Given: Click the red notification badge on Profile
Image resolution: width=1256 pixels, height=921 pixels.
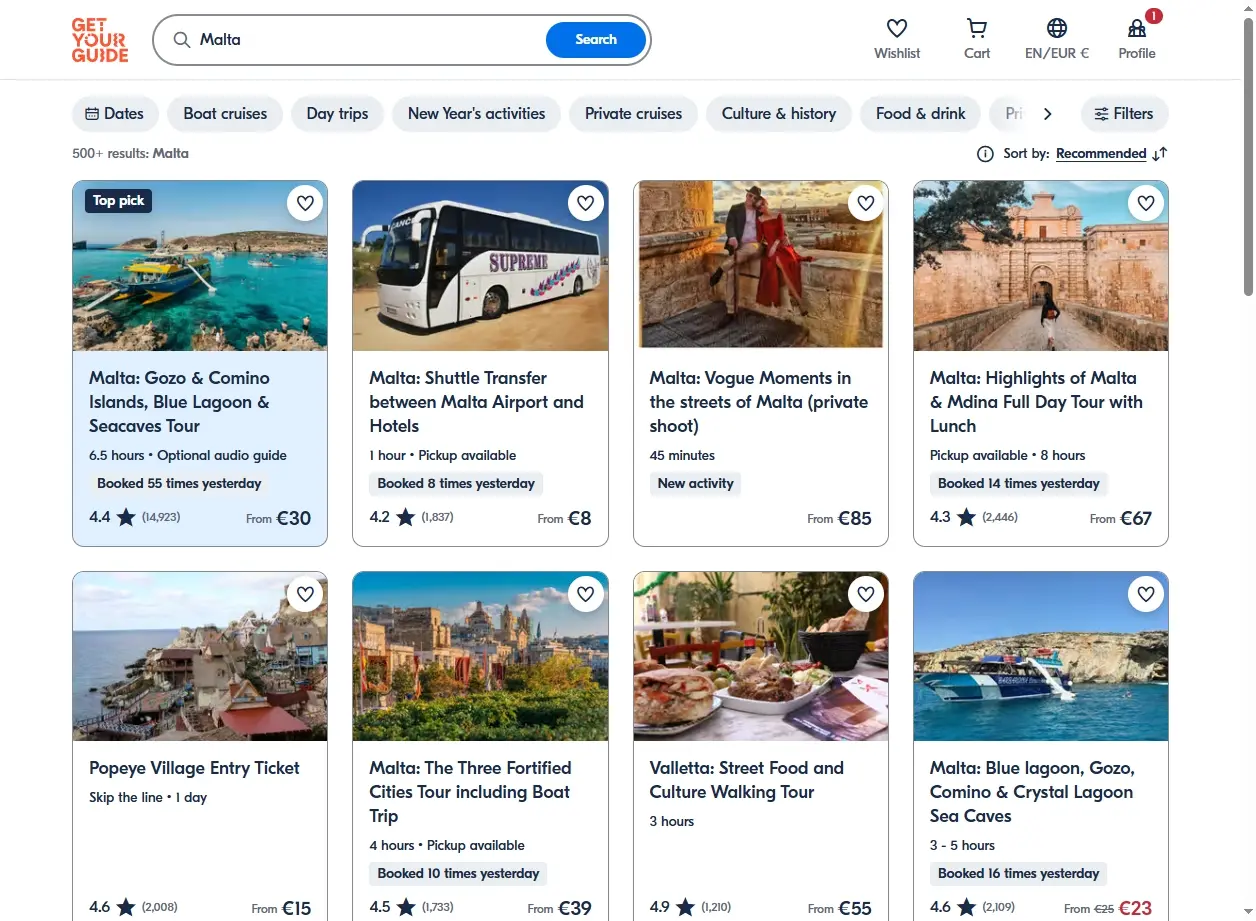Looking at the screenshot, I should pos(1154,16).
